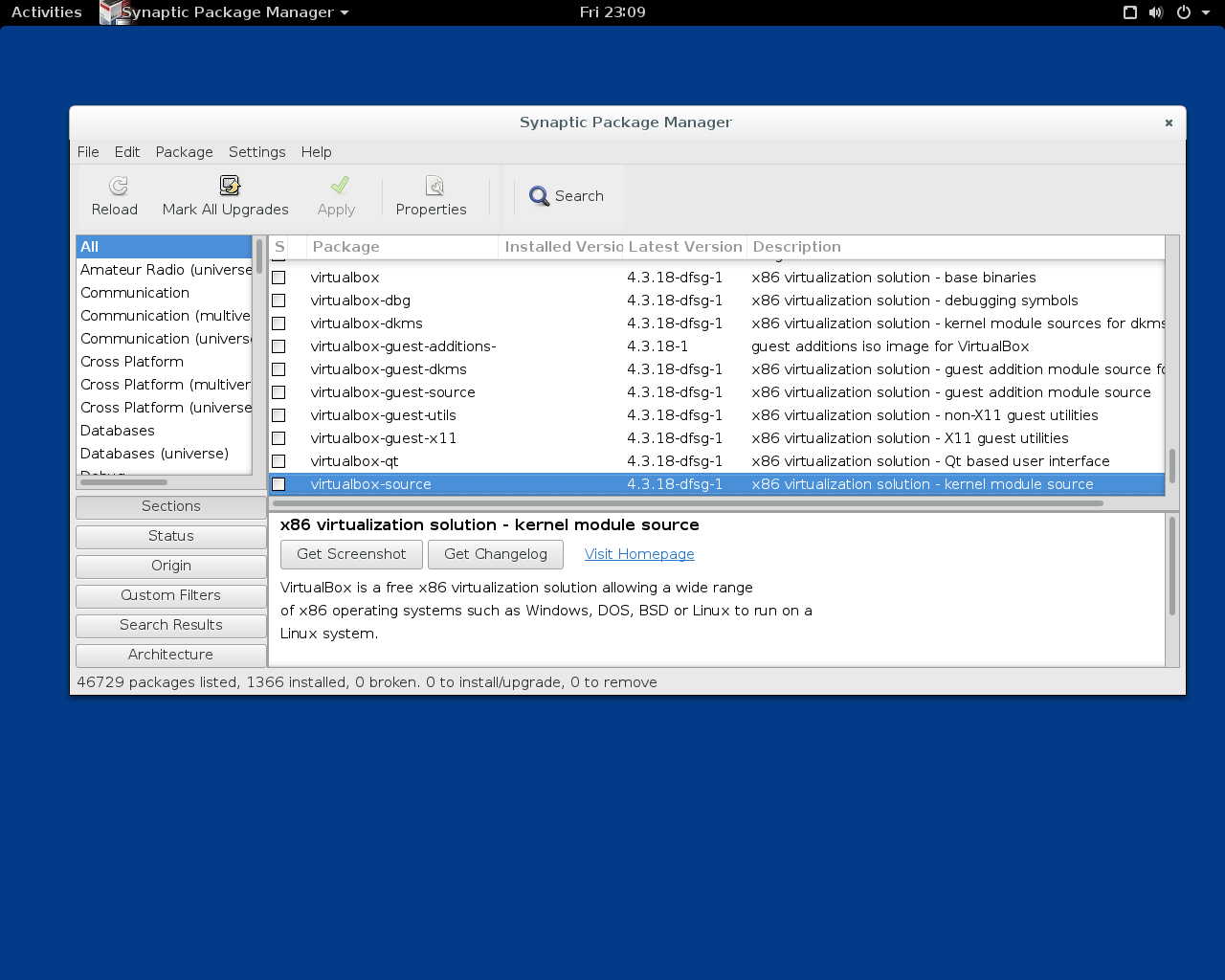1225x980 pixels.
Task: Click the power icon in top bar
Action: click(1184, 12)
